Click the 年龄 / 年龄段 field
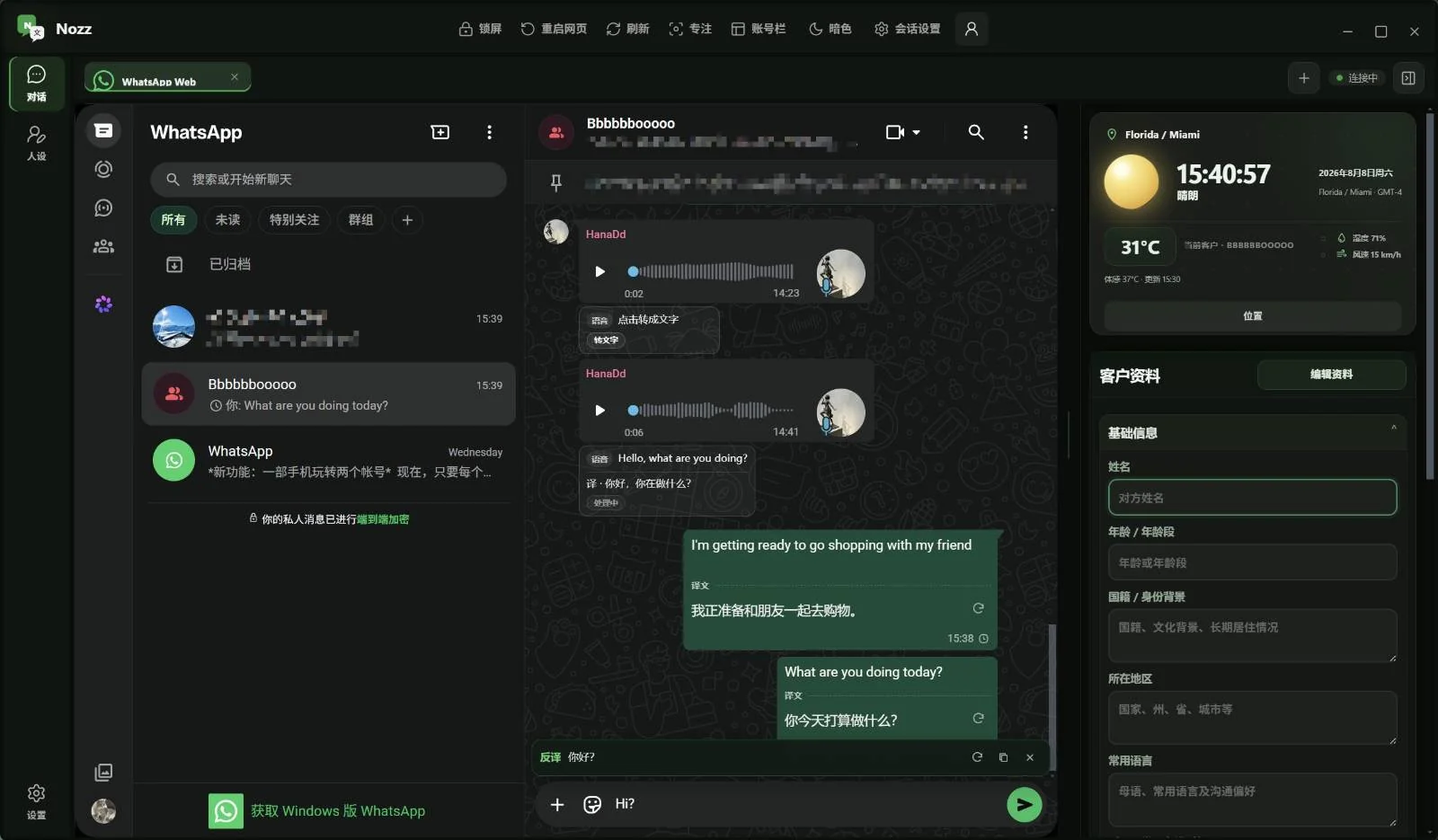 1252,562
